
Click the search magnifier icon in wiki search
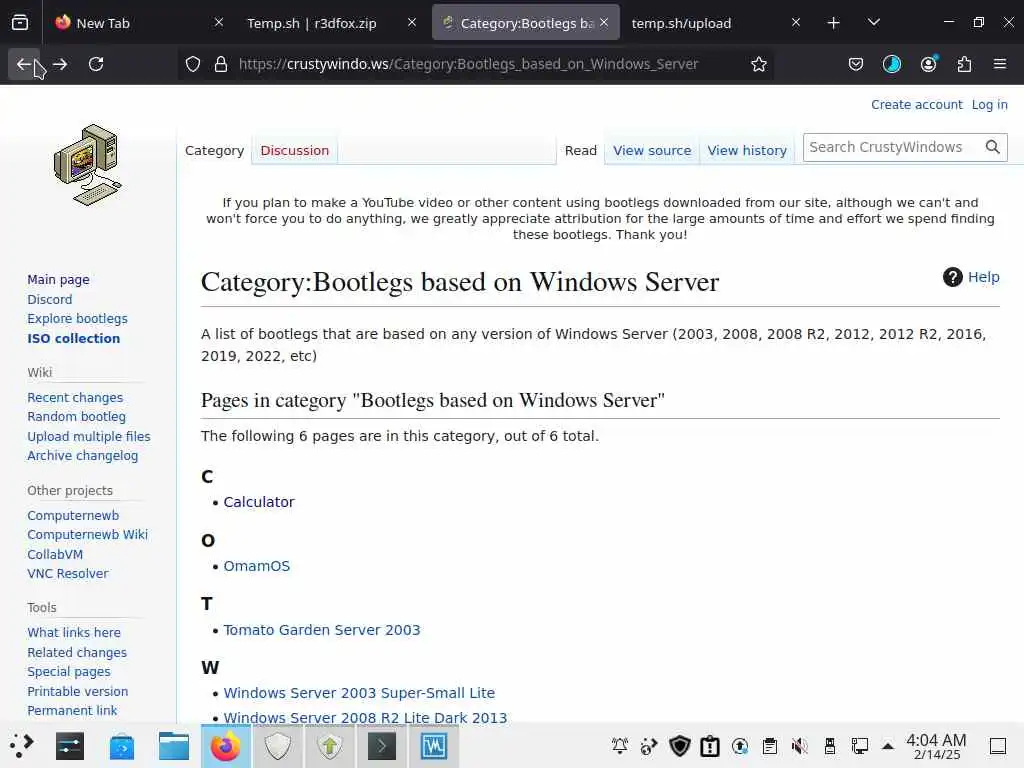pos(993,147)
